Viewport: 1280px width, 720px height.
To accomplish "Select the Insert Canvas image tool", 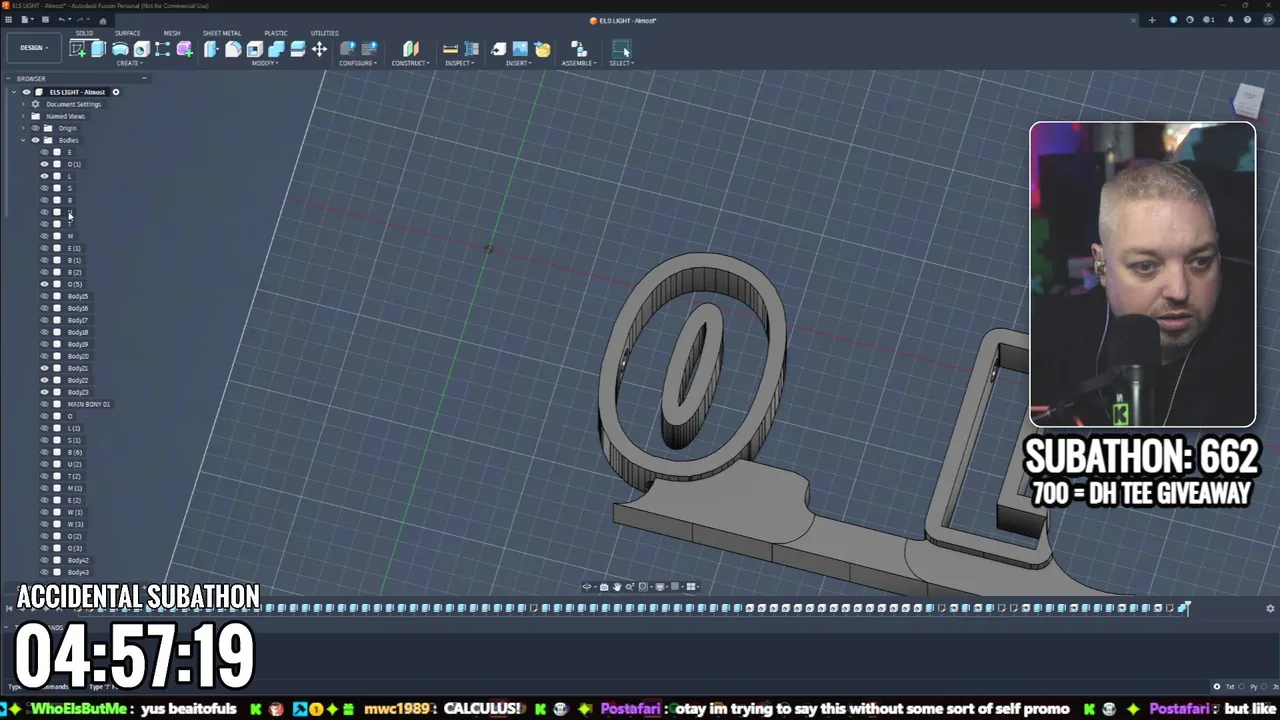I will 520,49.
